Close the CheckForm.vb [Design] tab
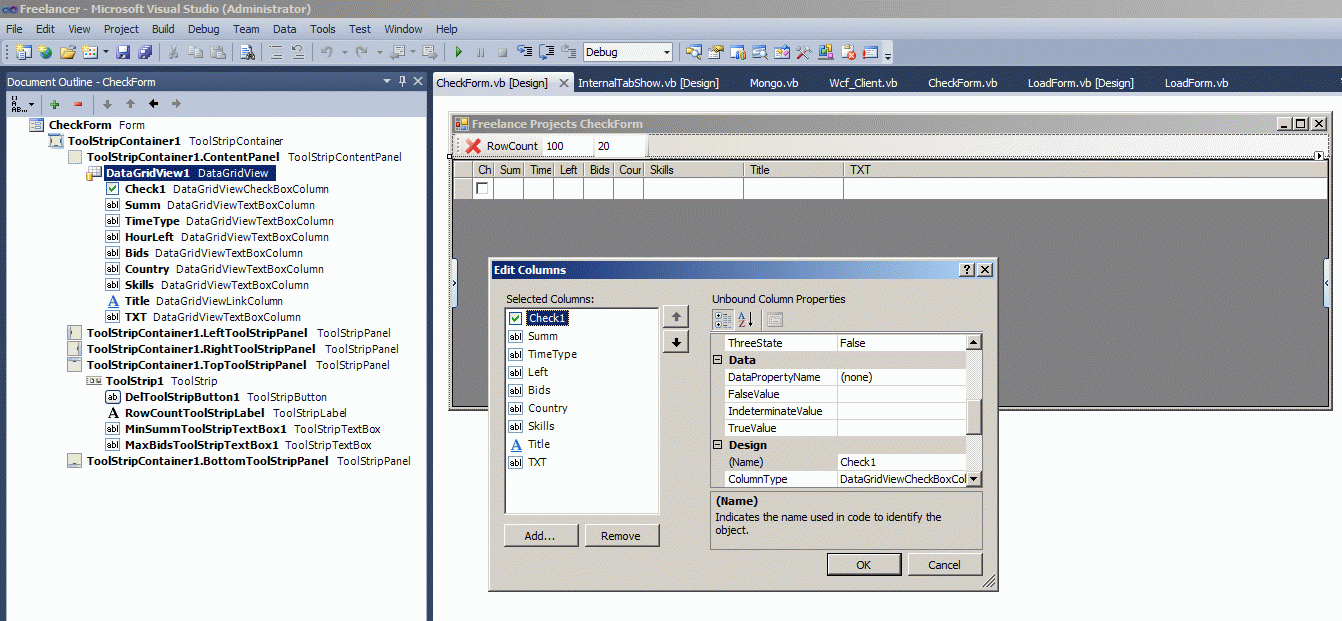Viewport: 1342px width, 621px height. (x=564, y=83)
